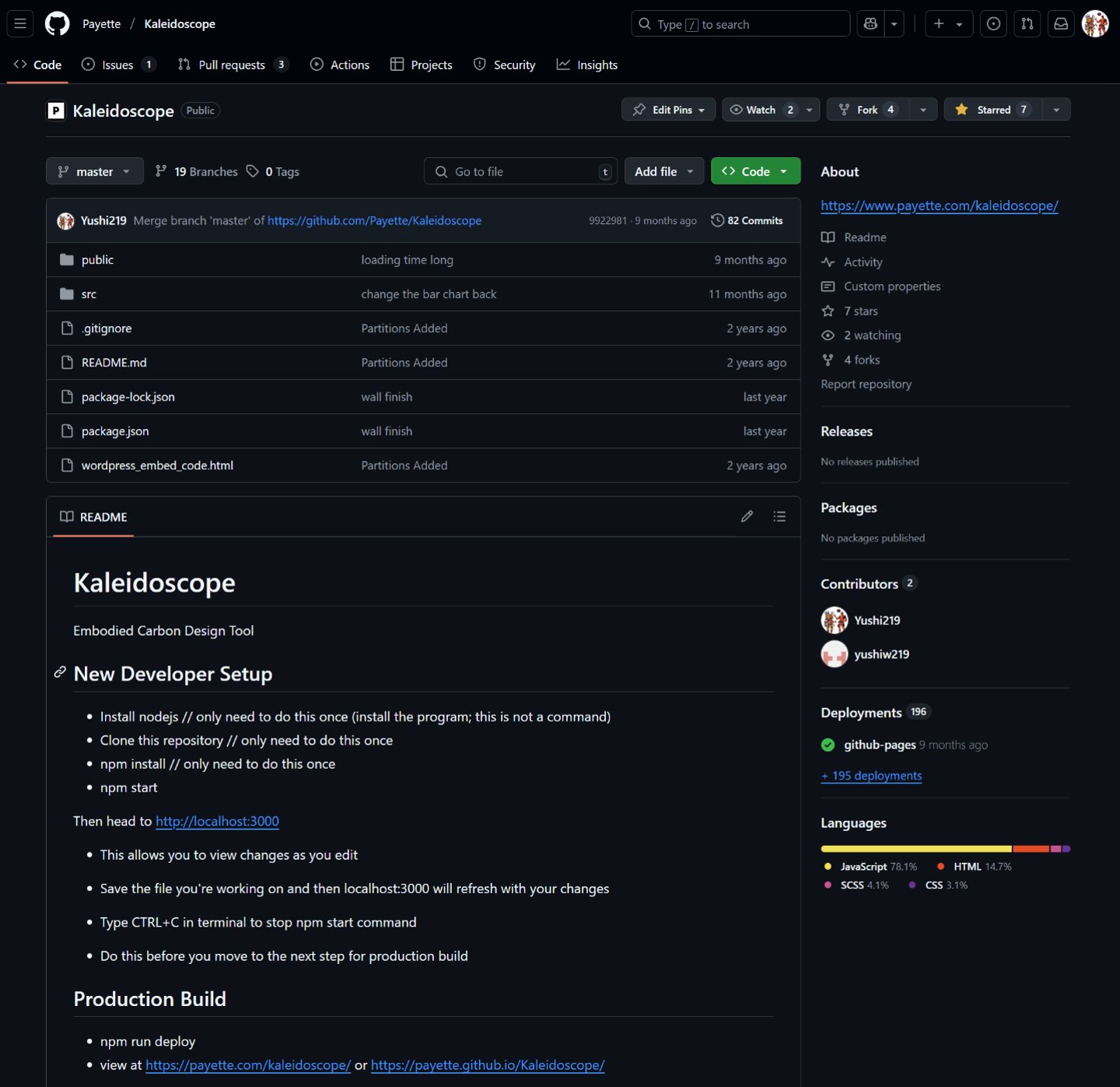
Task: Open the github-pages deployment
Action: (880, 745)
